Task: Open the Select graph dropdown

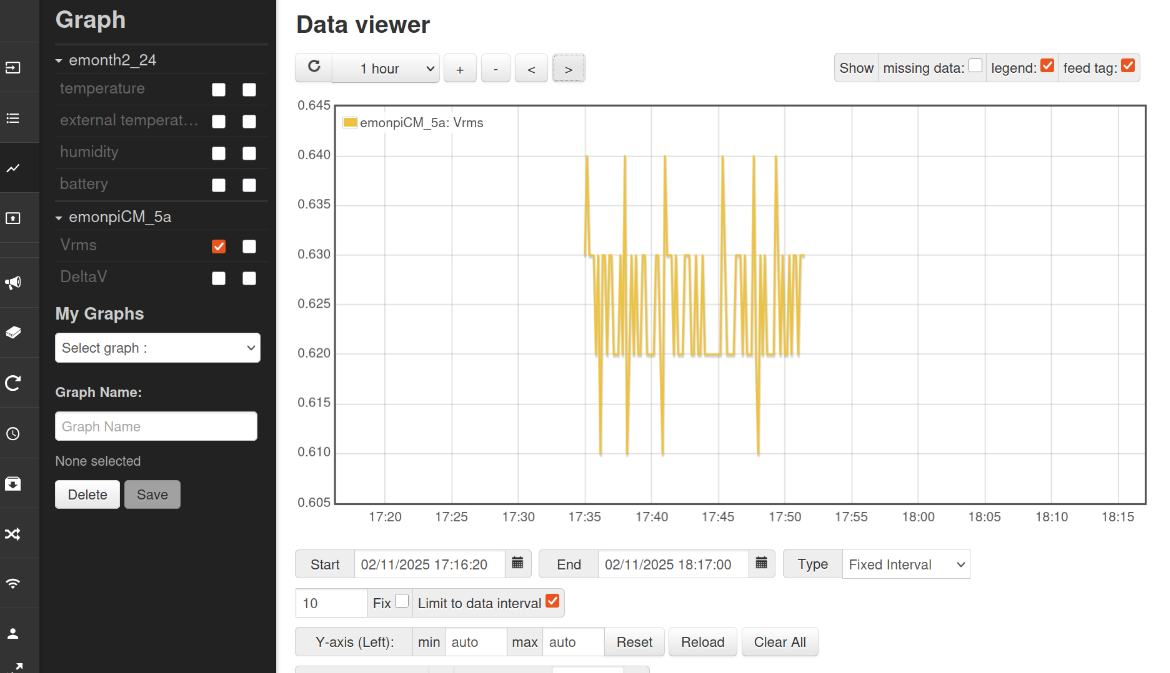Action: tap(158, 348)
